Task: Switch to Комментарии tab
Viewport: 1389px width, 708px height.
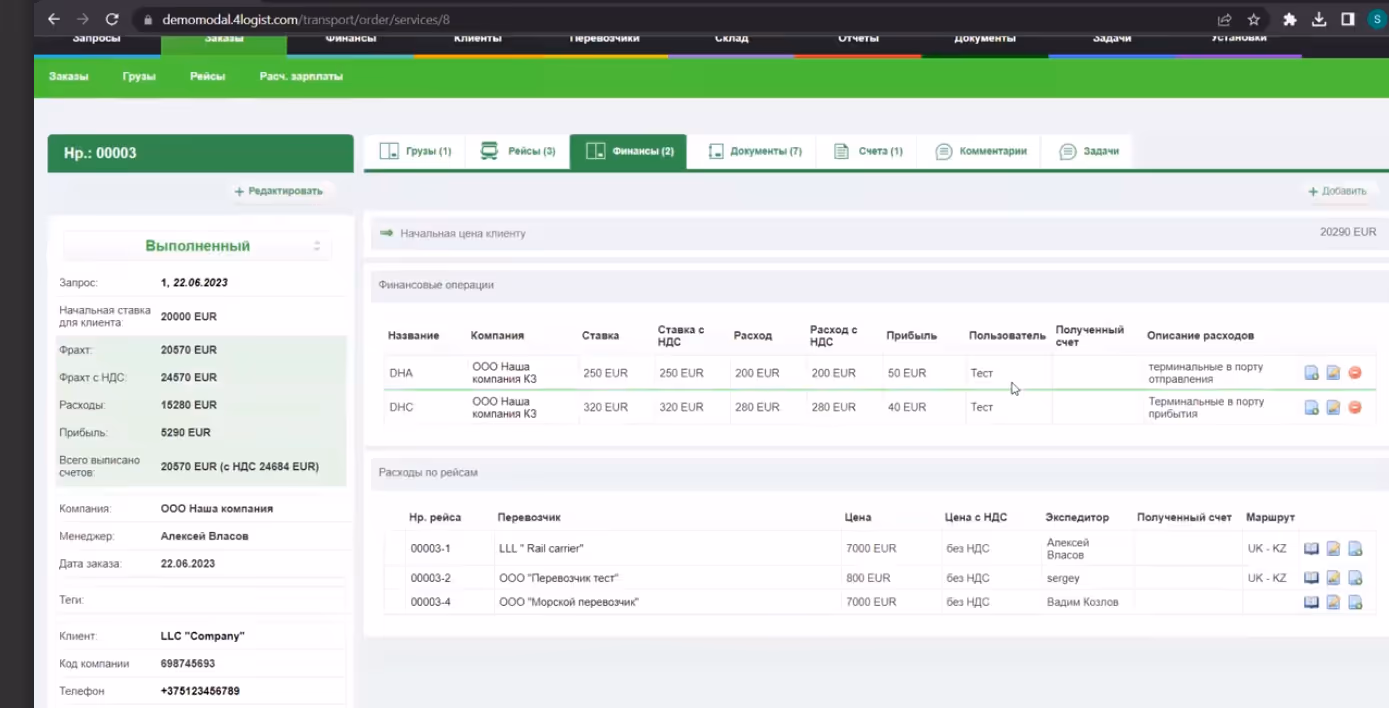Action: [x=980, y=151]
